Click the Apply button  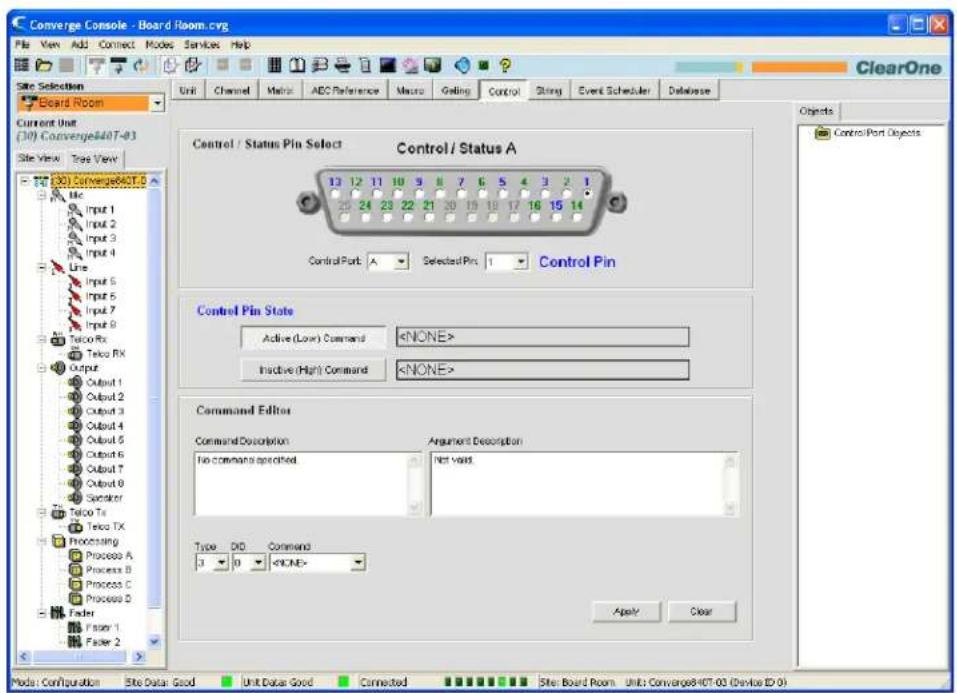626,611
